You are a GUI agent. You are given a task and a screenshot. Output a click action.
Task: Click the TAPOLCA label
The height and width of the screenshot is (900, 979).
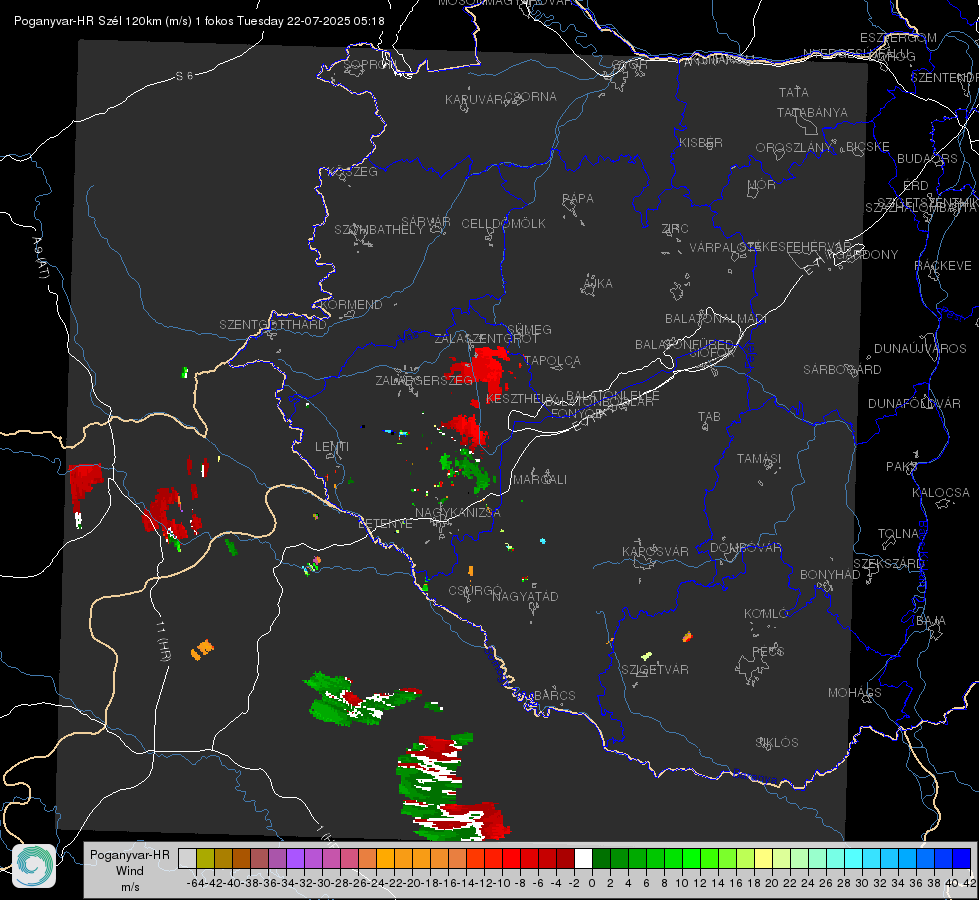tap(552, 360)
